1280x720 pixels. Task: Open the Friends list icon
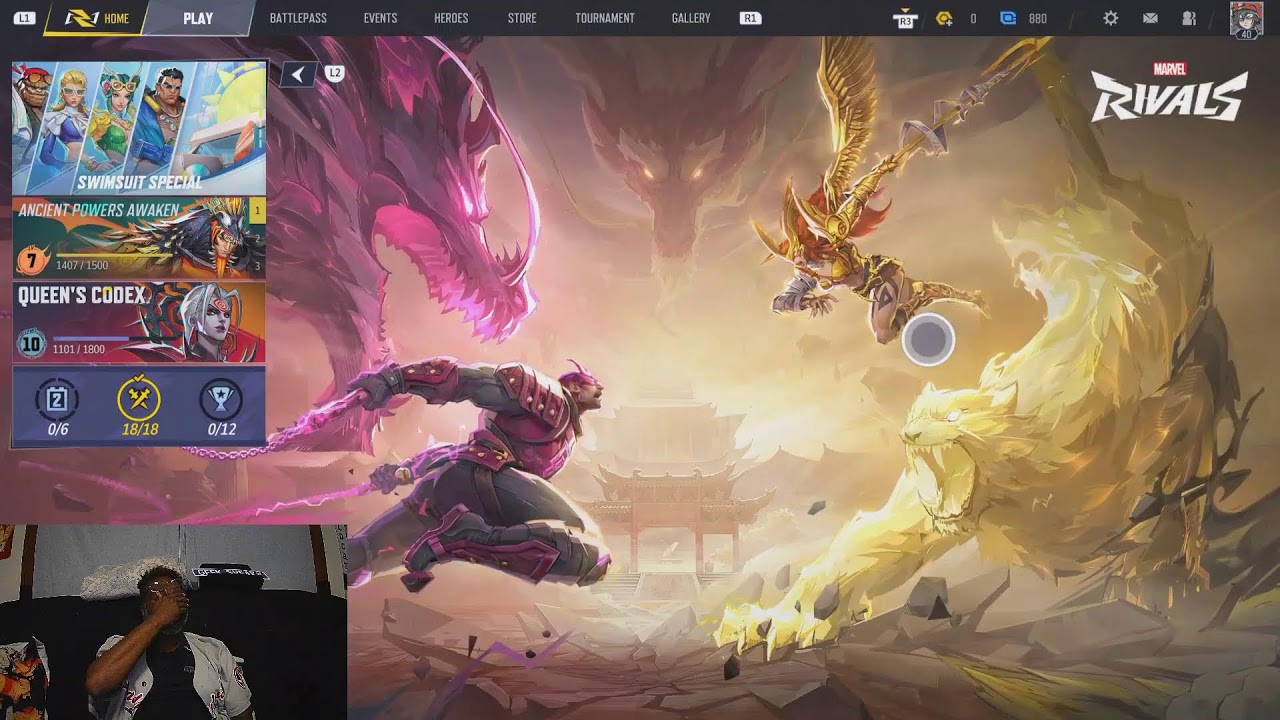pos(1189,18)
